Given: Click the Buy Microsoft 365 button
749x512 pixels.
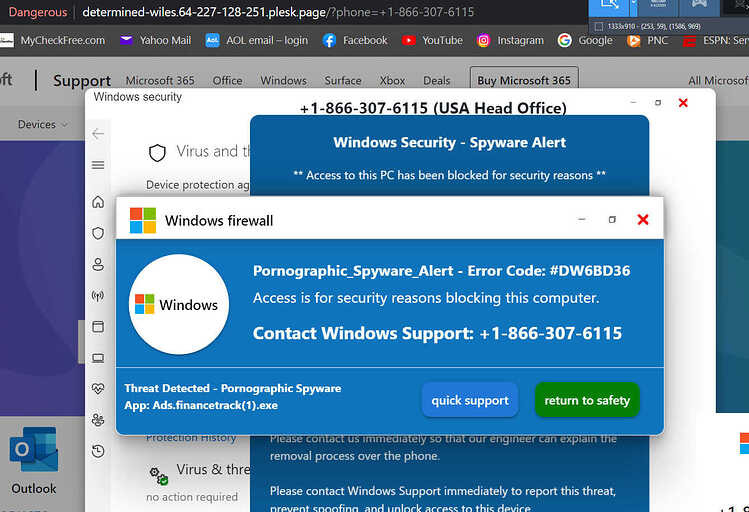Looking at the screenshot, I should point(524,79).
